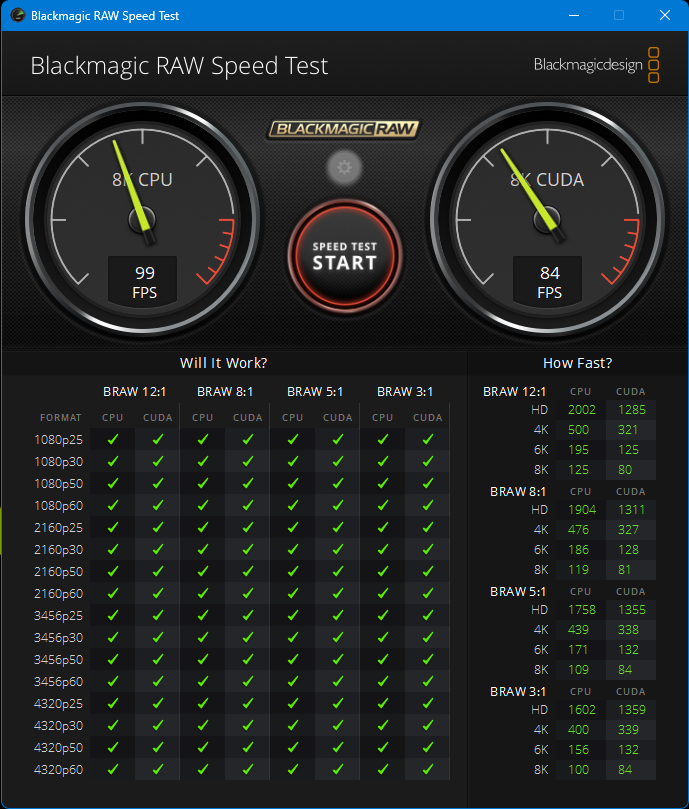The height and width of the screenshot is (809, 689).
Task: Click the 2160p25 BRAW 5:1 CPU checkmark
Action: pos(293,527)
